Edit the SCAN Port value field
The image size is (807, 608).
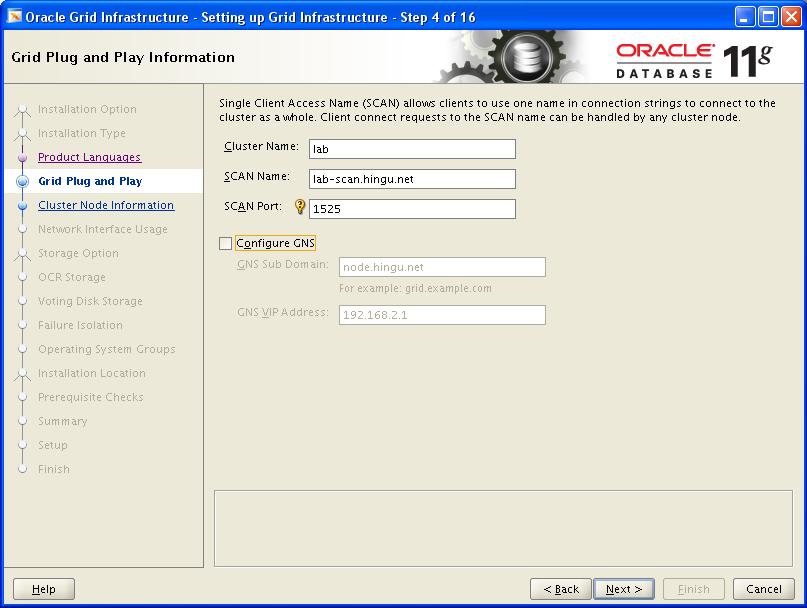click(x=411, y=209)
